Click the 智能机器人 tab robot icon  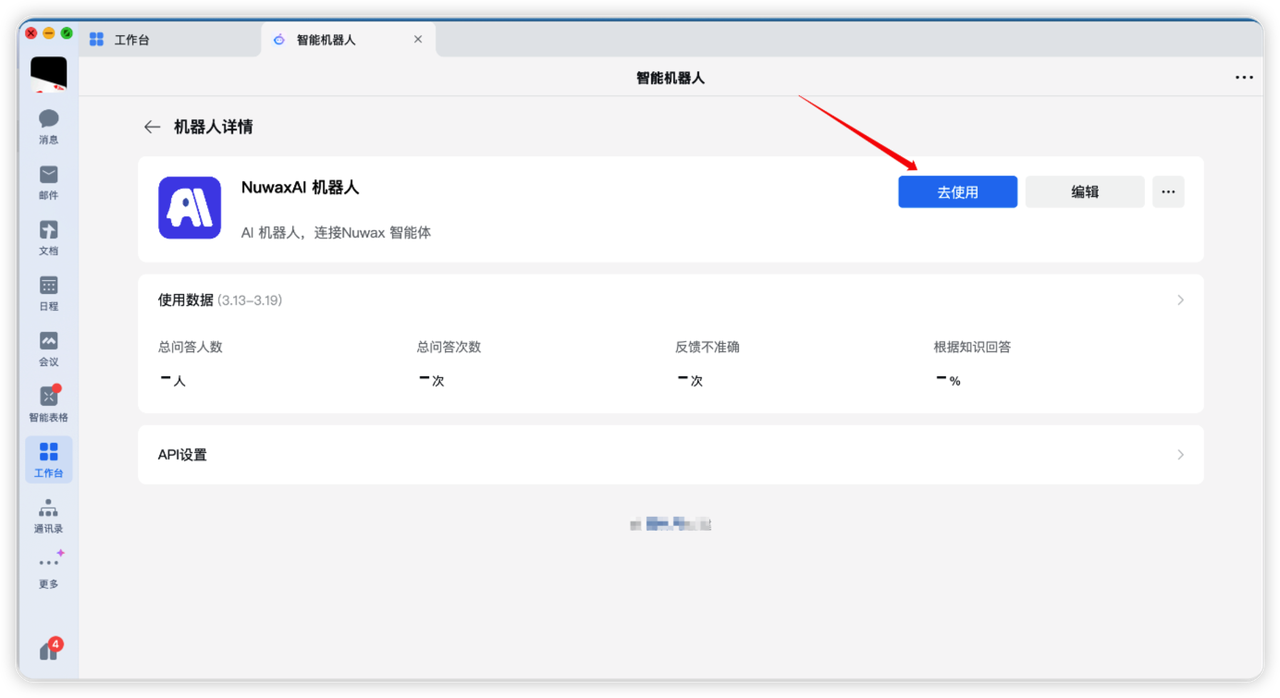[x=279, y=40]
